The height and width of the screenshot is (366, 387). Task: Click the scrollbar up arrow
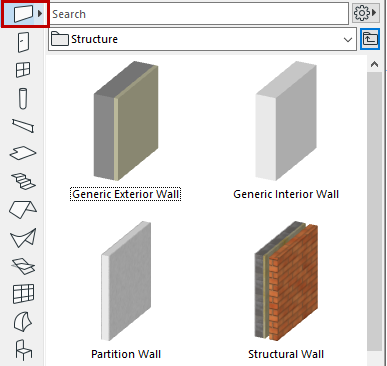(x=375, y=64)
